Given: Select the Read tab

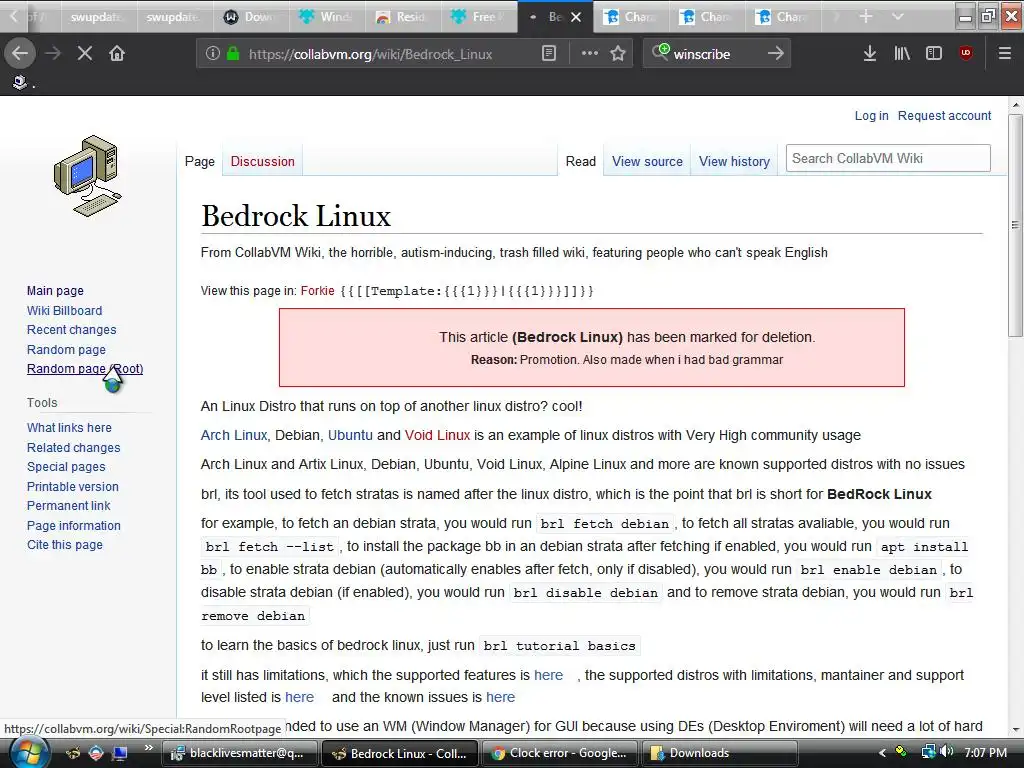Looking at the screenshot, I should click(581, 161).
